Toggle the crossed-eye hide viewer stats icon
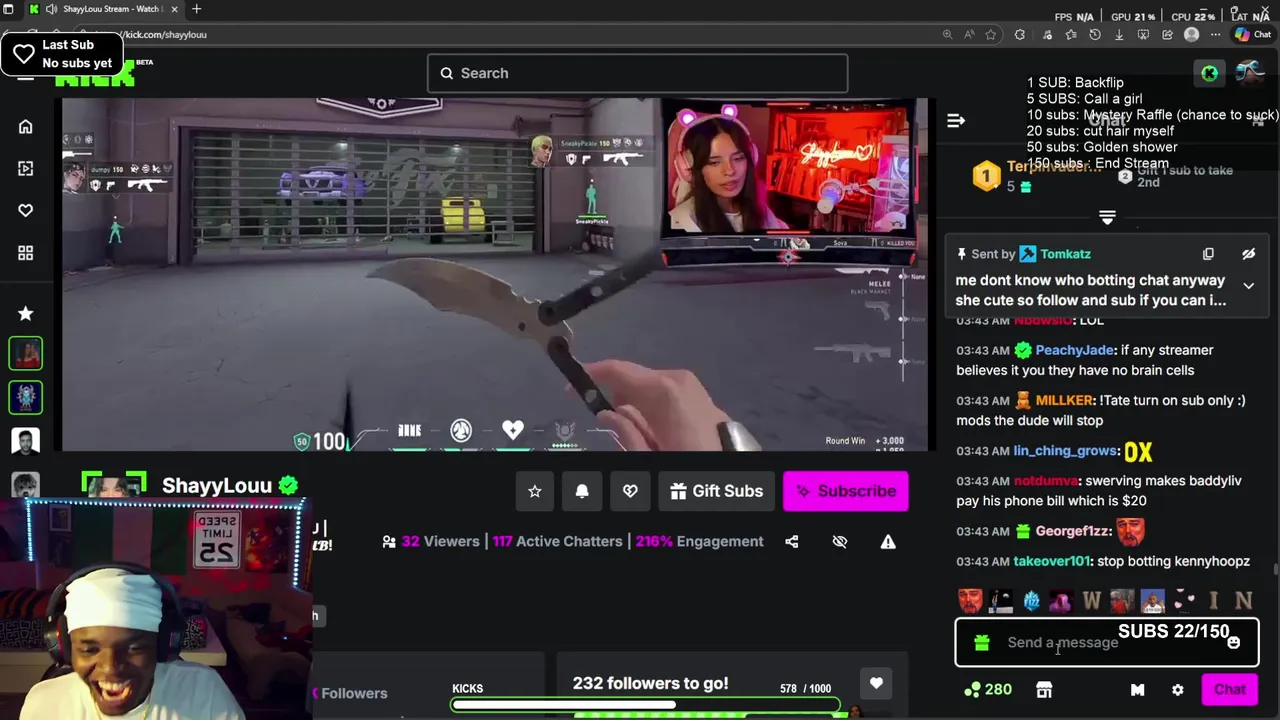 (840, 541)
